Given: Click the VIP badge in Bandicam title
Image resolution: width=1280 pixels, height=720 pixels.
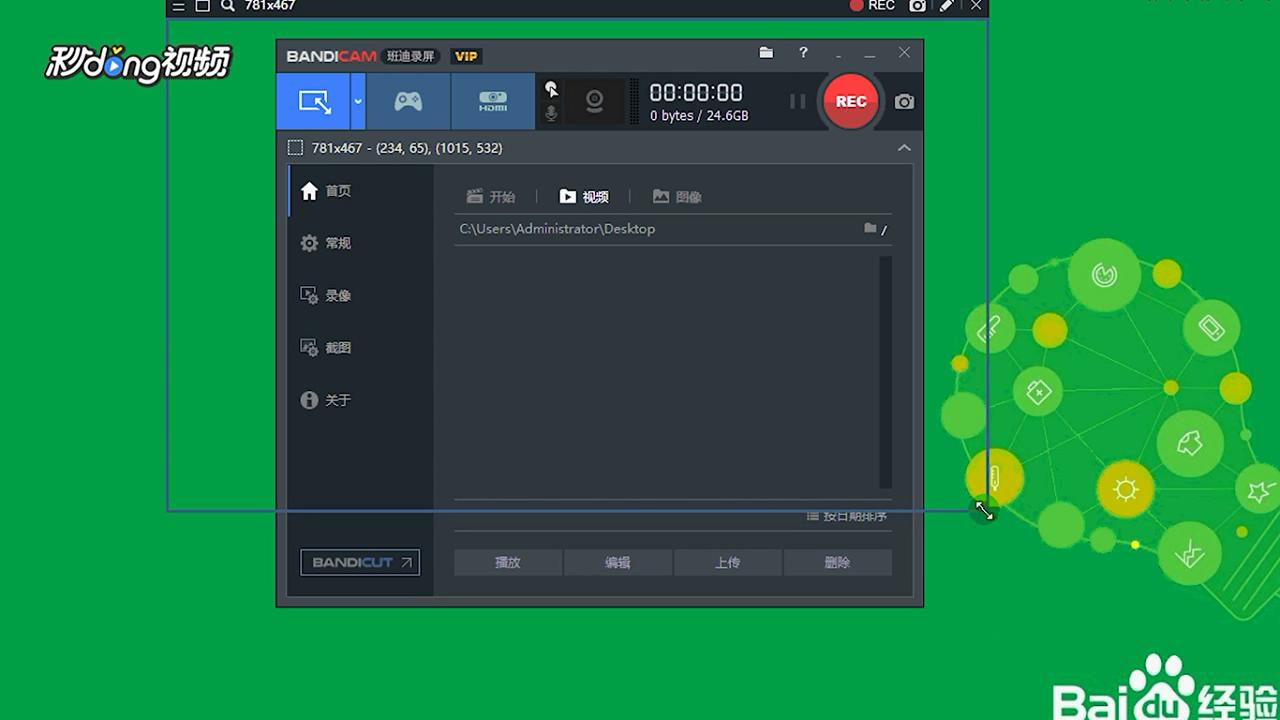Looking at the screenshot, I should [x=466, y=56].
